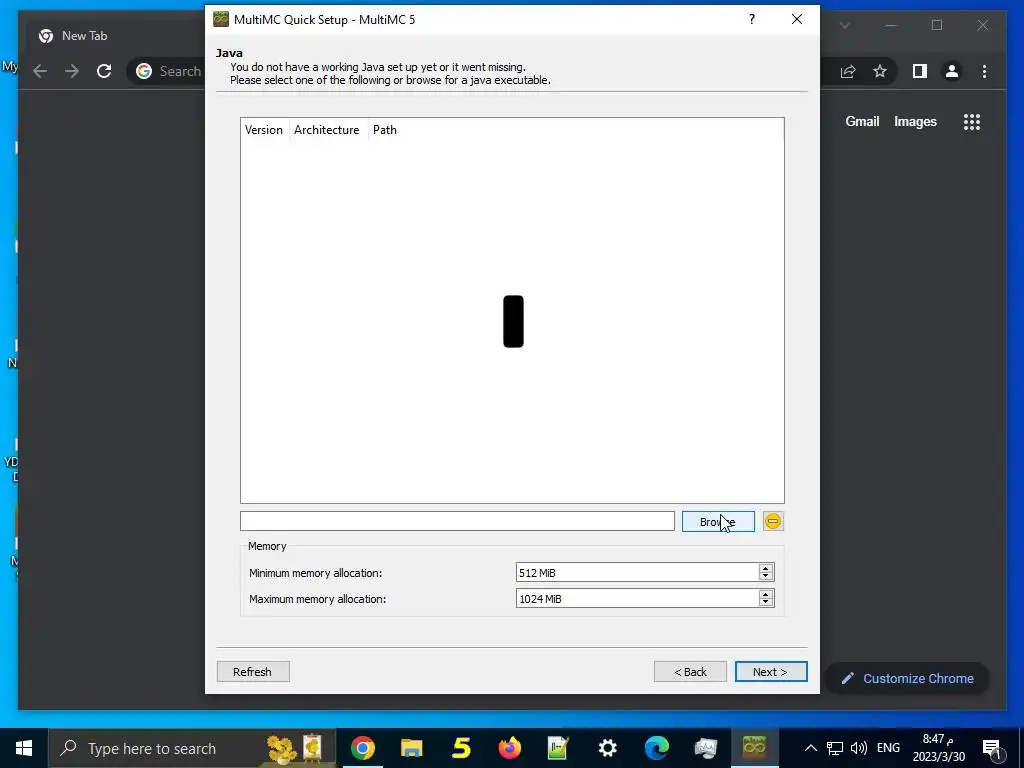Viewport: 1024px width, 768px height.
Task: Click the network icon in system tray
Action: pyautogui.click(x=835, y=748)
